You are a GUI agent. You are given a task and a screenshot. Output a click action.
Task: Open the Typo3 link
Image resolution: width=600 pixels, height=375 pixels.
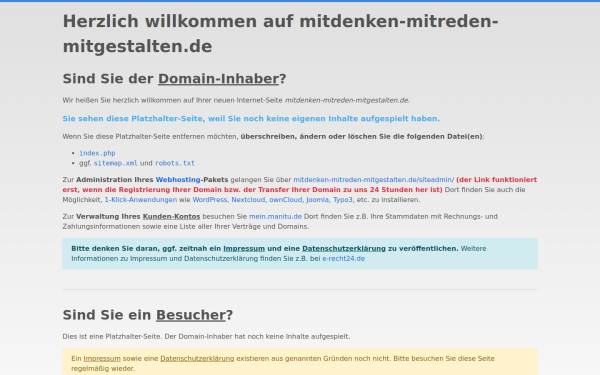pos(342,200)
